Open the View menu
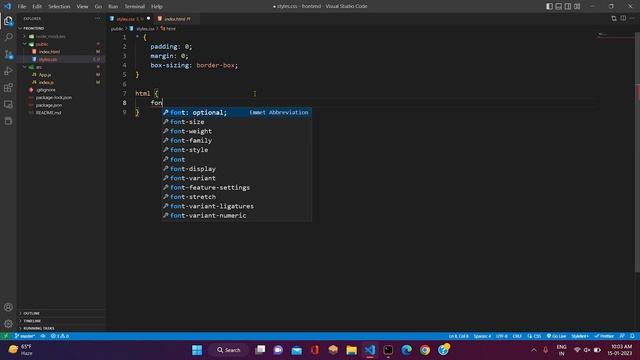The image size is (640, 360). (82, 6)
